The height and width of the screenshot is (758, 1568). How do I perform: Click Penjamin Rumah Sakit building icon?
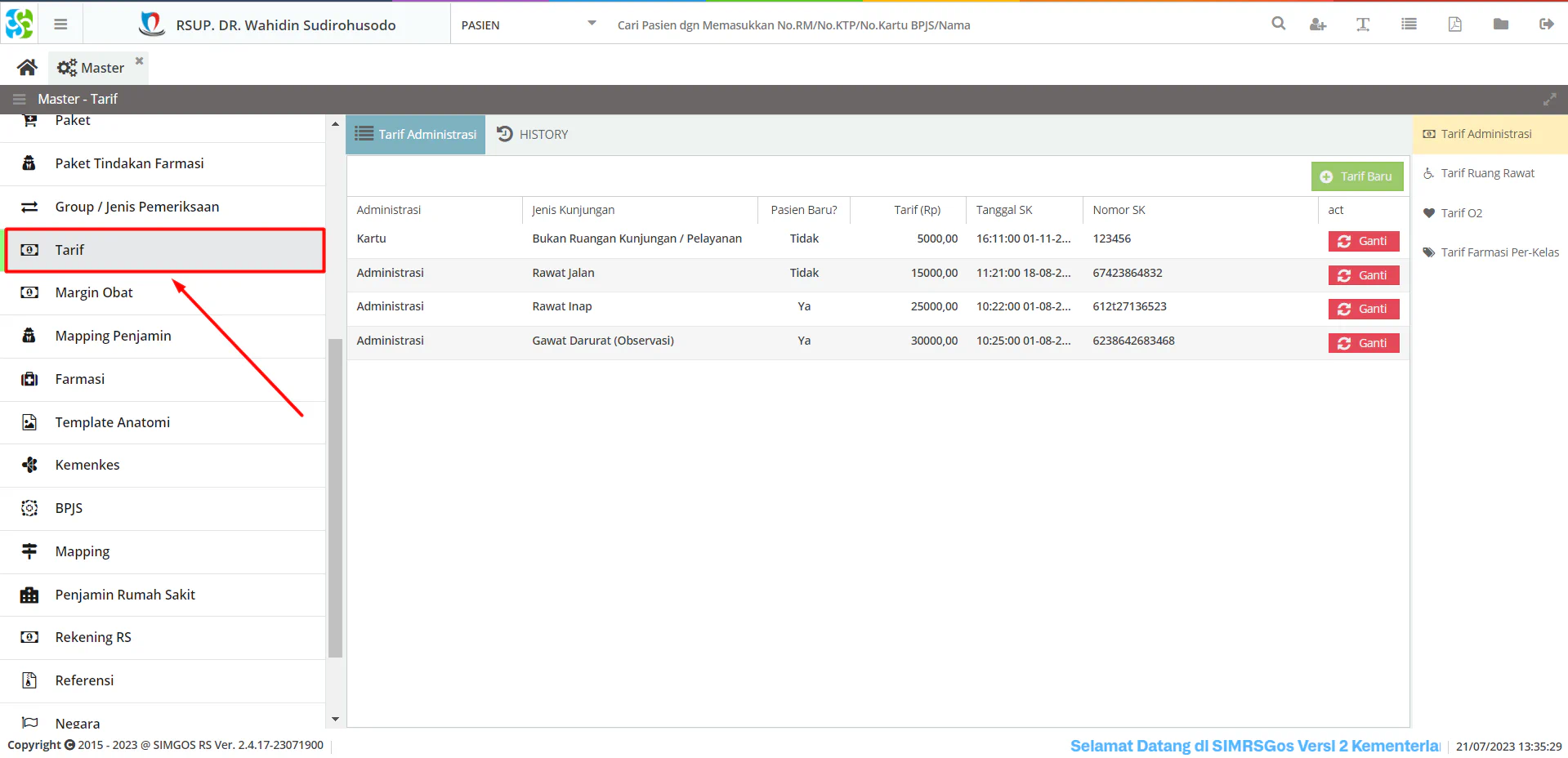[29, 595]
